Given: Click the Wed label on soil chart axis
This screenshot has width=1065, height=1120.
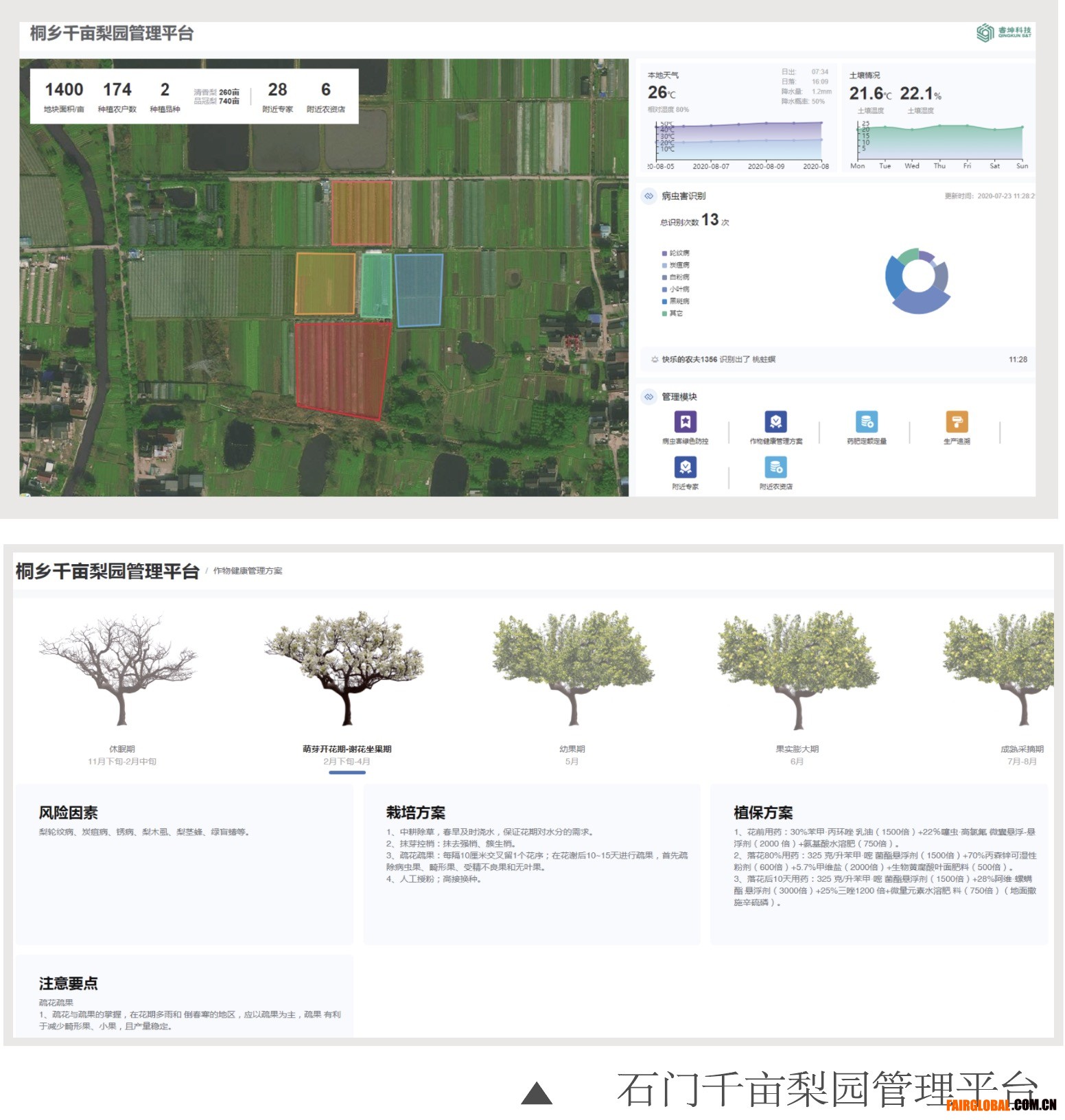Looking at the screenshot, I should pos(912,166).
